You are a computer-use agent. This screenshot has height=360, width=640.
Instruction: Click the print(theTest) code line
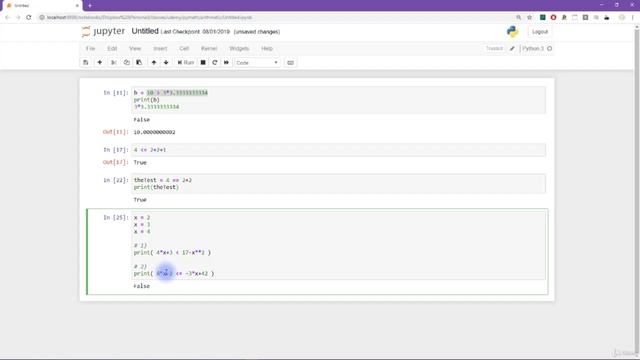pyautogui.click(x=156, y=187)
